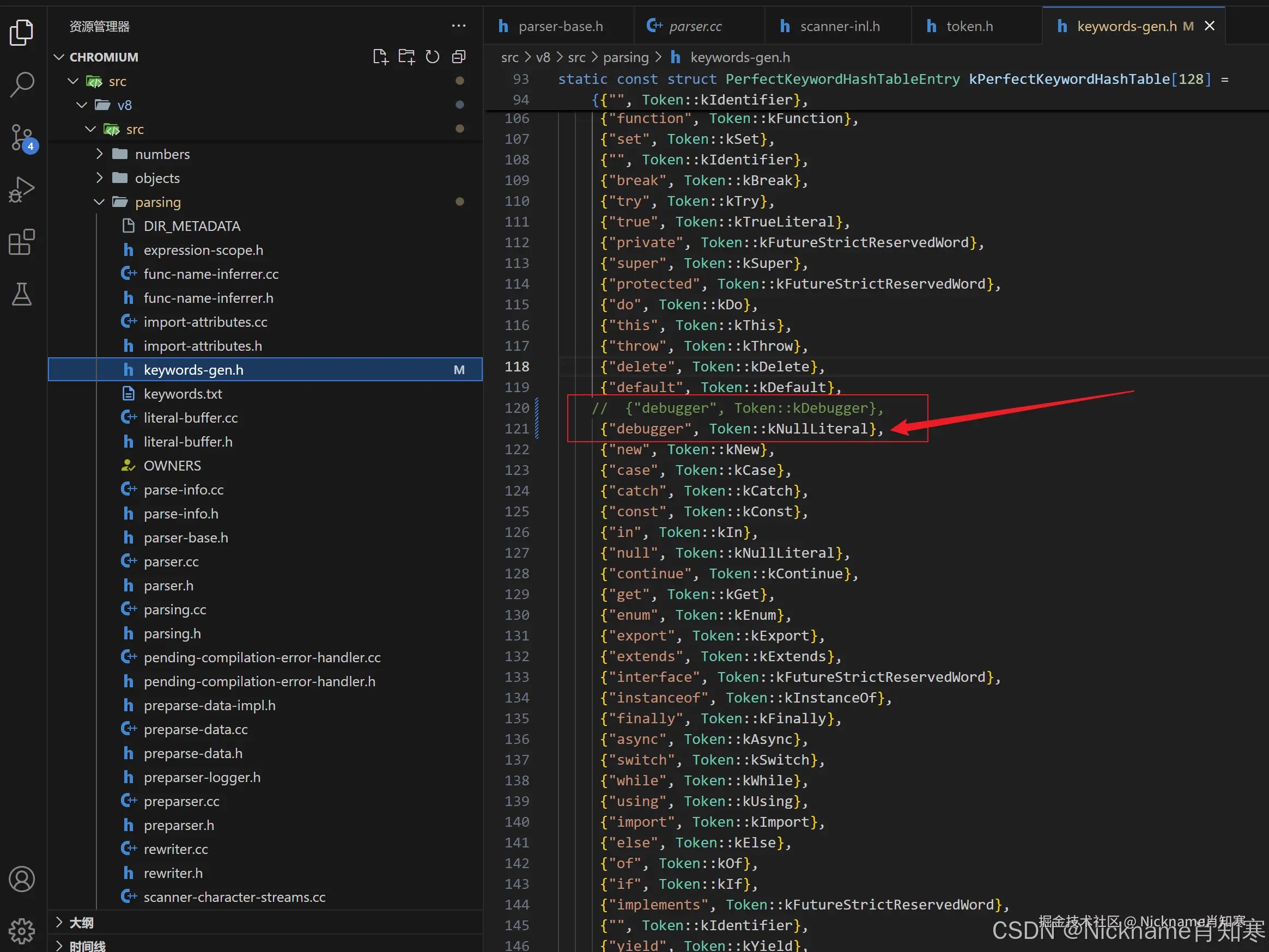Expand the 大纲 outline section

click(x=81, y=922)
